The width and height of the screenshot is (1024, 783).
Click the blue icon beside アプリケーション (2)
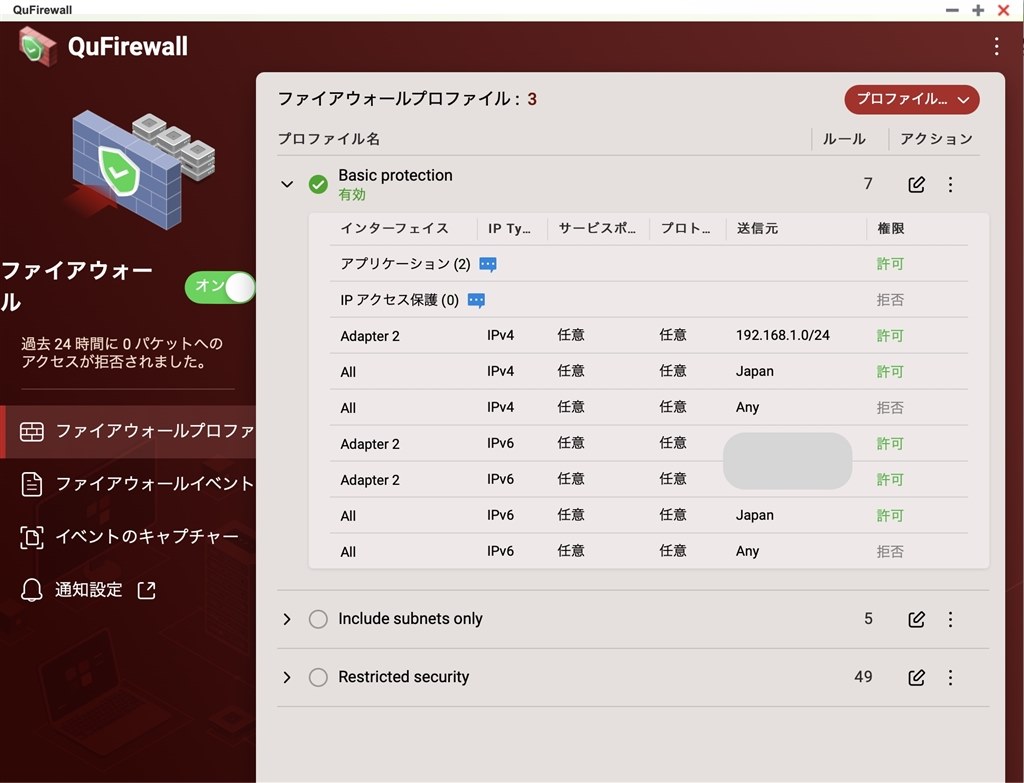[487, 263]
